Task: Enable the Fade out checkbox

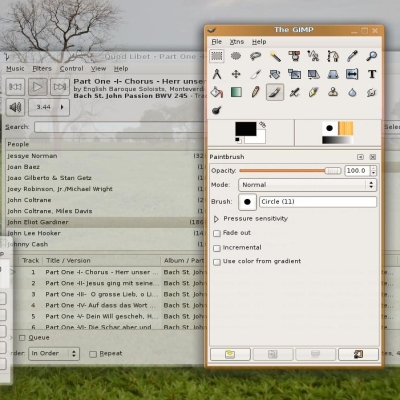Action: tap(217, 233)
